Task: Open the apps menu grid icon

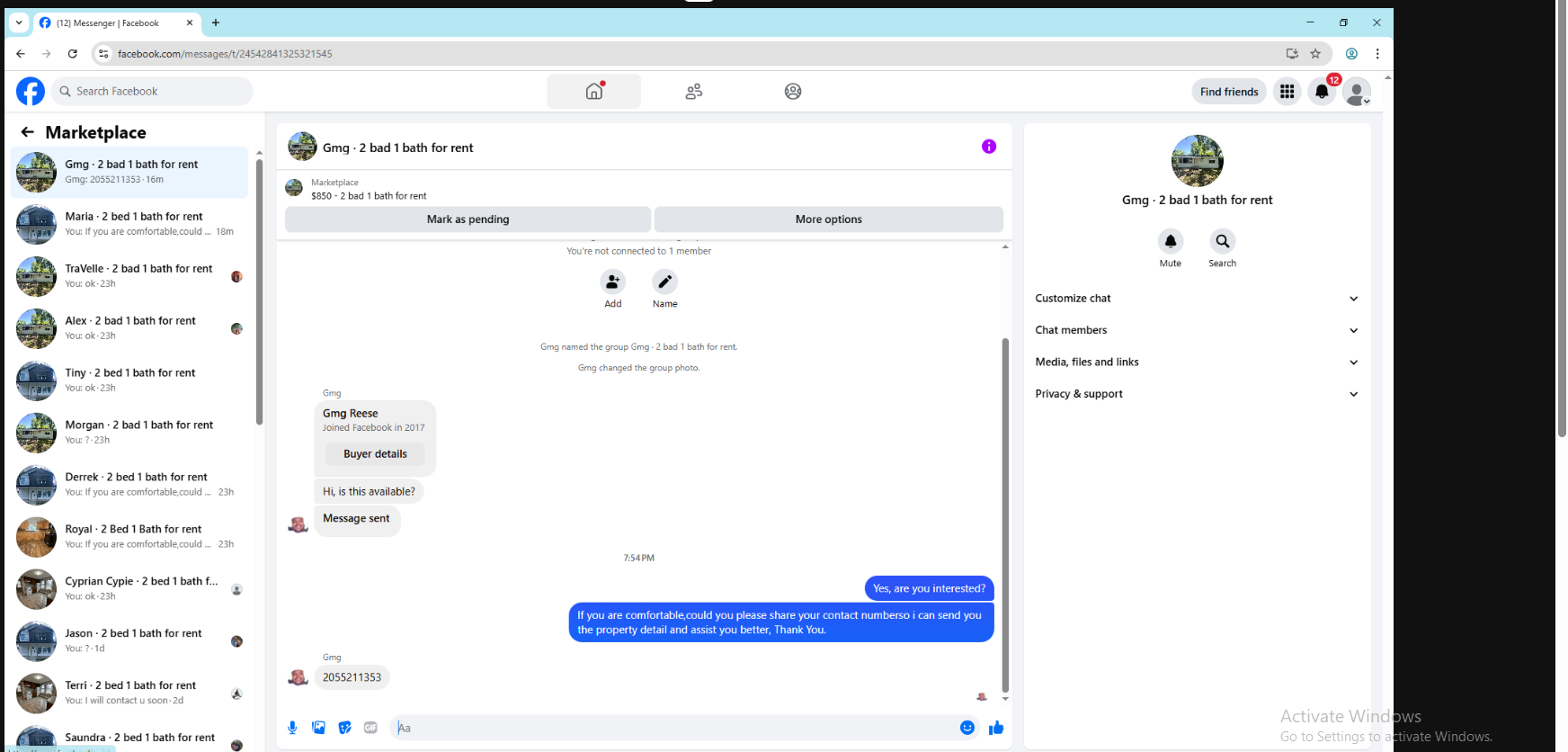Action: (1287, 91)
